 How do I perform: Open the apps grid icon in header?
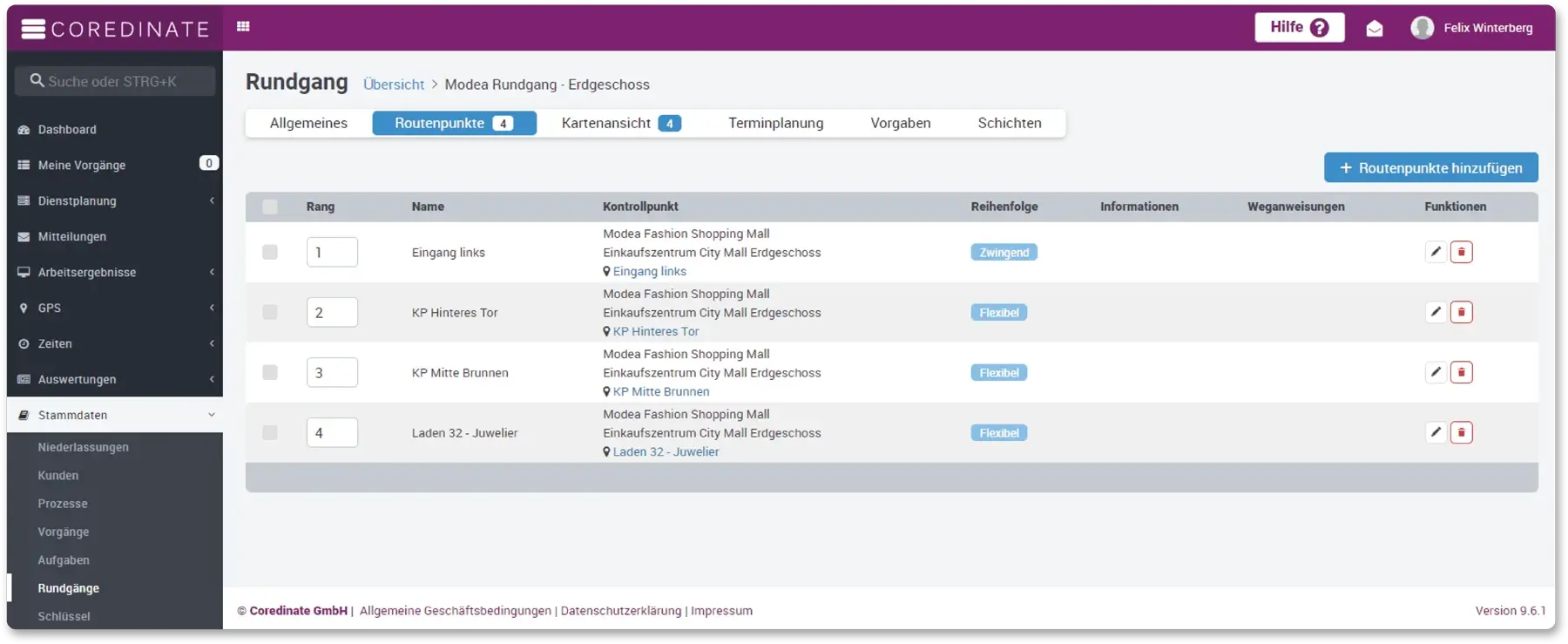point(243,27)
